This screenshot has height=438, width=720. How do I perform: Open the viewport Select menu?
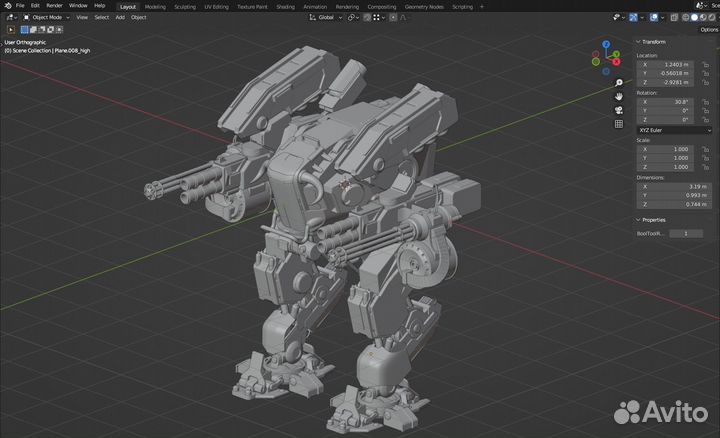101,17
